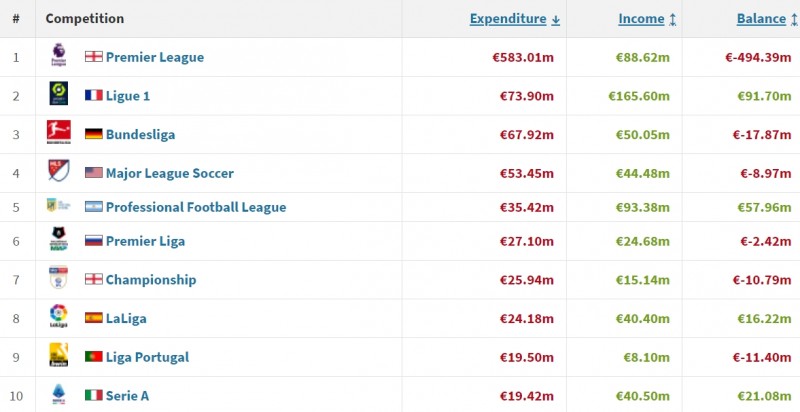The height and width of the screenshot is (412, 800).
Task: Click the Russian Premier Liga logo
Action: click(58, 240)
